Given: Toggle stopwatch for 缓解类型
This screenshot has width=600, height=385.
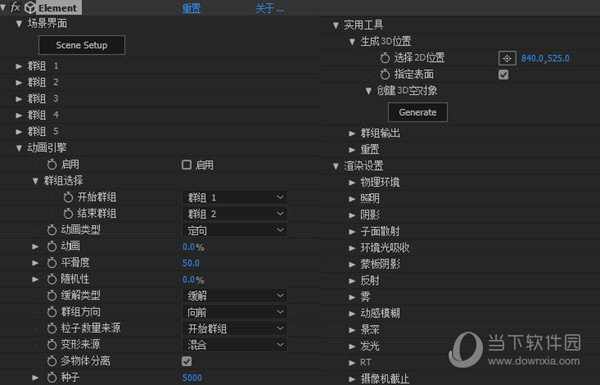Looking at the screenshot, I should point(52,295).
